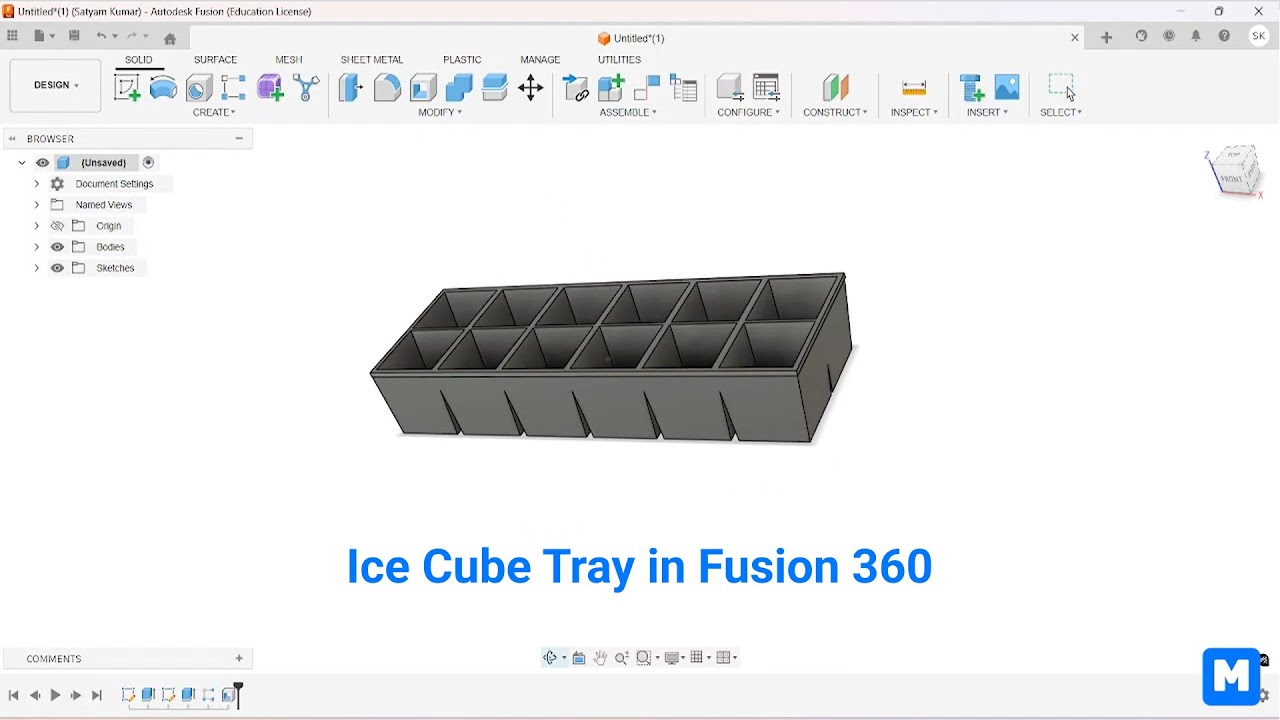Click the ViewCube front face

[x=1231, y=179]
